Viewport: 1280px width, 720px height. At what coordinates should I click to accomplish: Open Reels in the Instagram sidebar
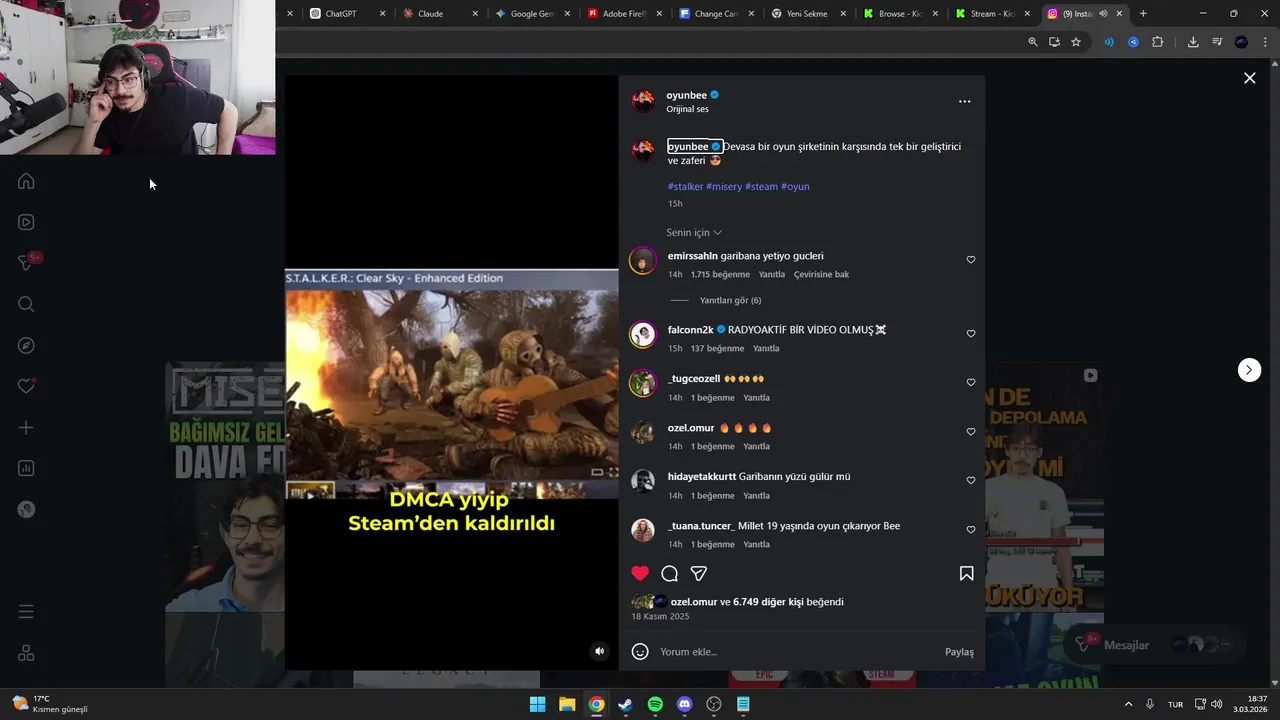tap(26, 222)
